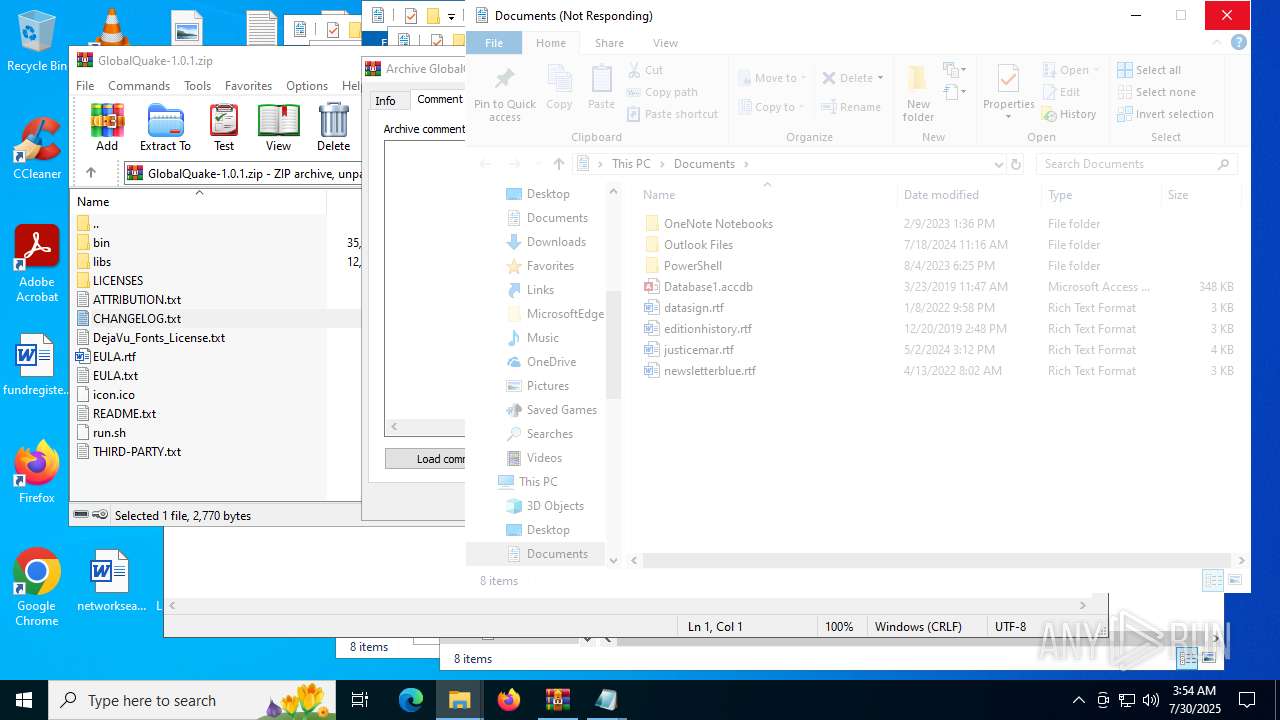
Task: Open the Windows Start menu
Action: 24,700
